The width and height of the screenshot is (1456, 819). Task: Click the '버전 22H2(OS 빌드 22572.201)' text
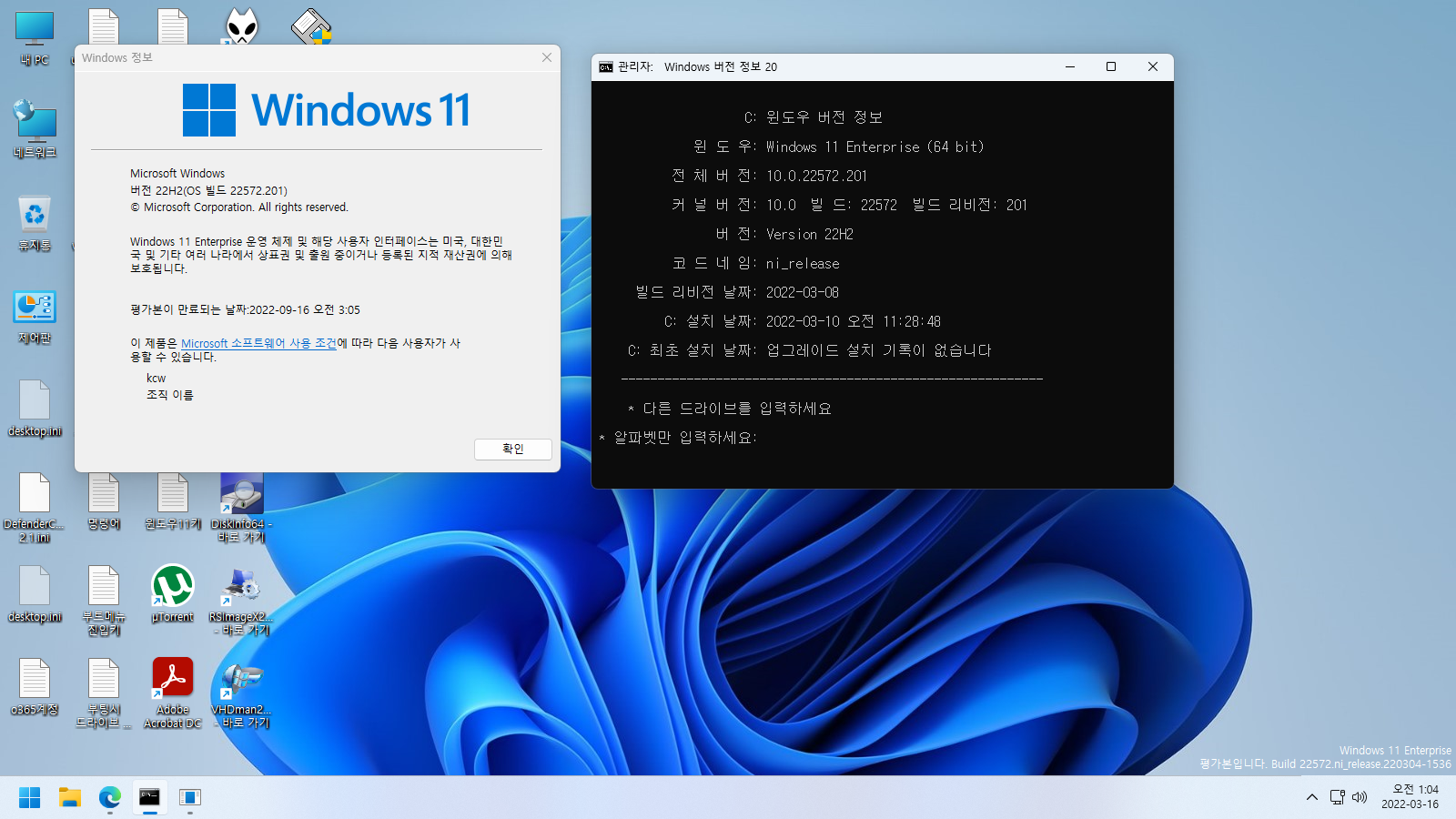[x=208, y=190]
